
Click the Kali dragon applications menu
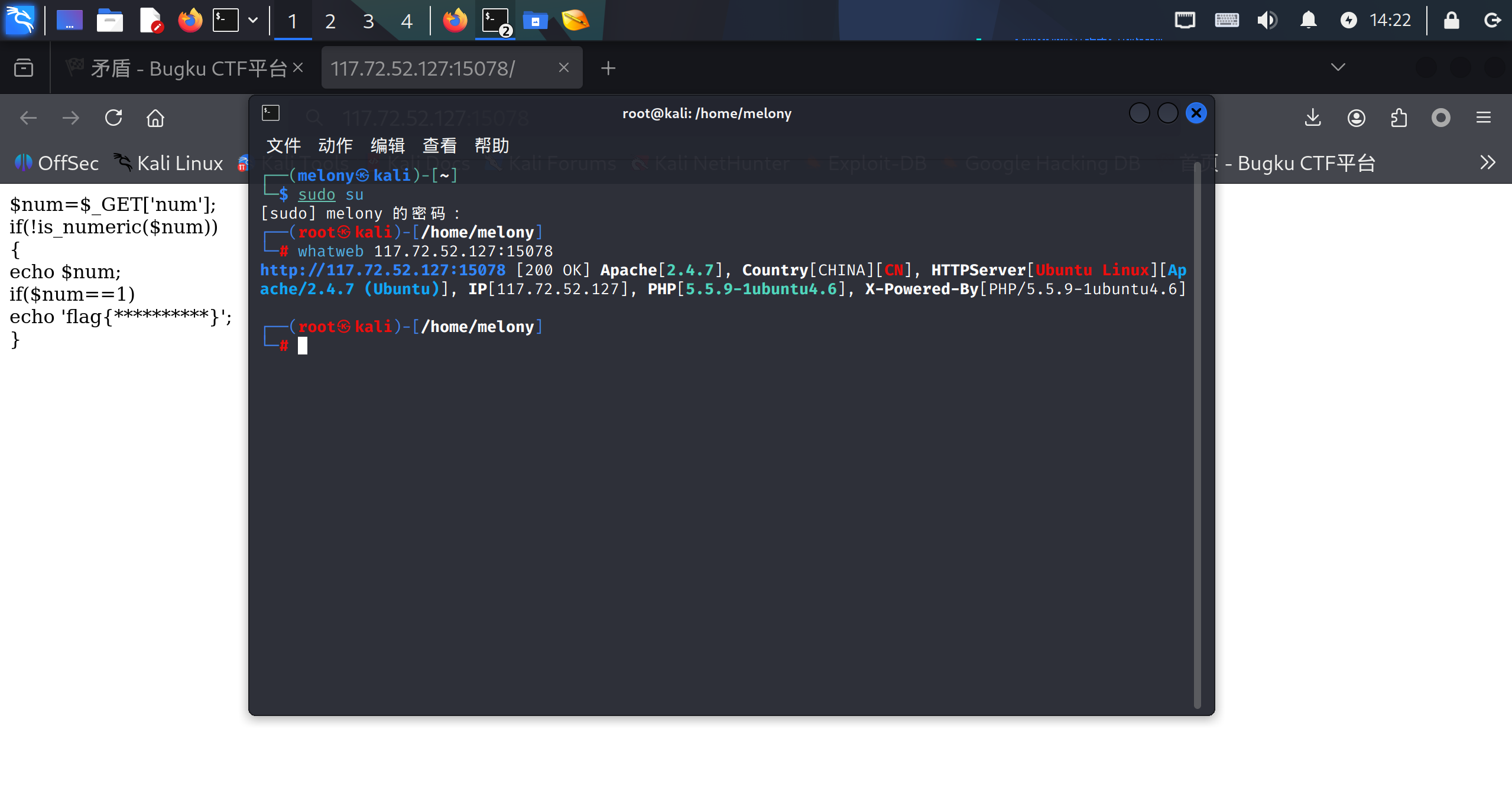coord(20,20)
